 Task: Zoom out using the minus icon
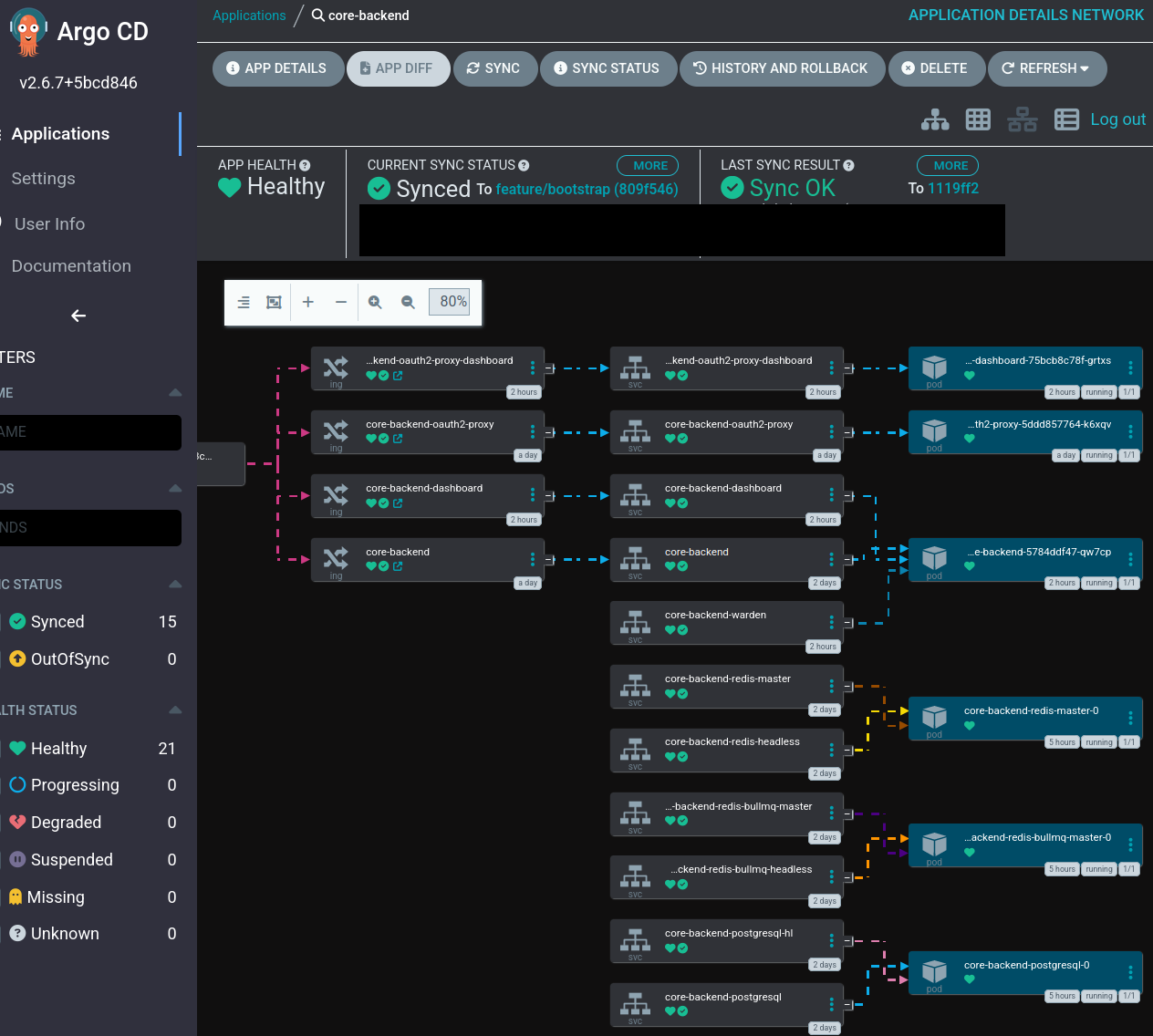(340, 301)
